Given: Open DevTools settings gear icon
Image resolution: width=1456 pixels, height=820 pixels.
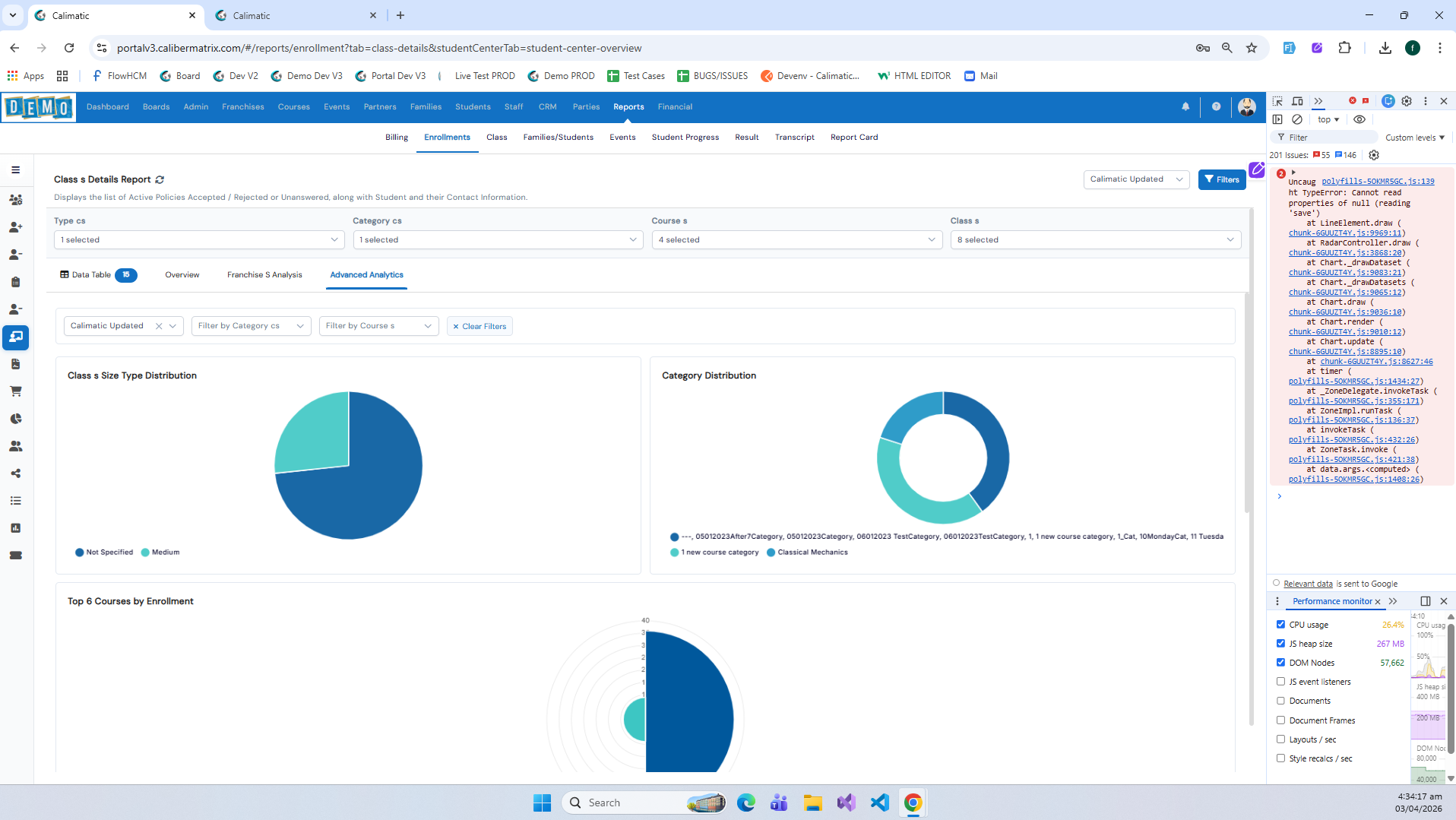Looking at the screenshot, I should point(1407,101).
